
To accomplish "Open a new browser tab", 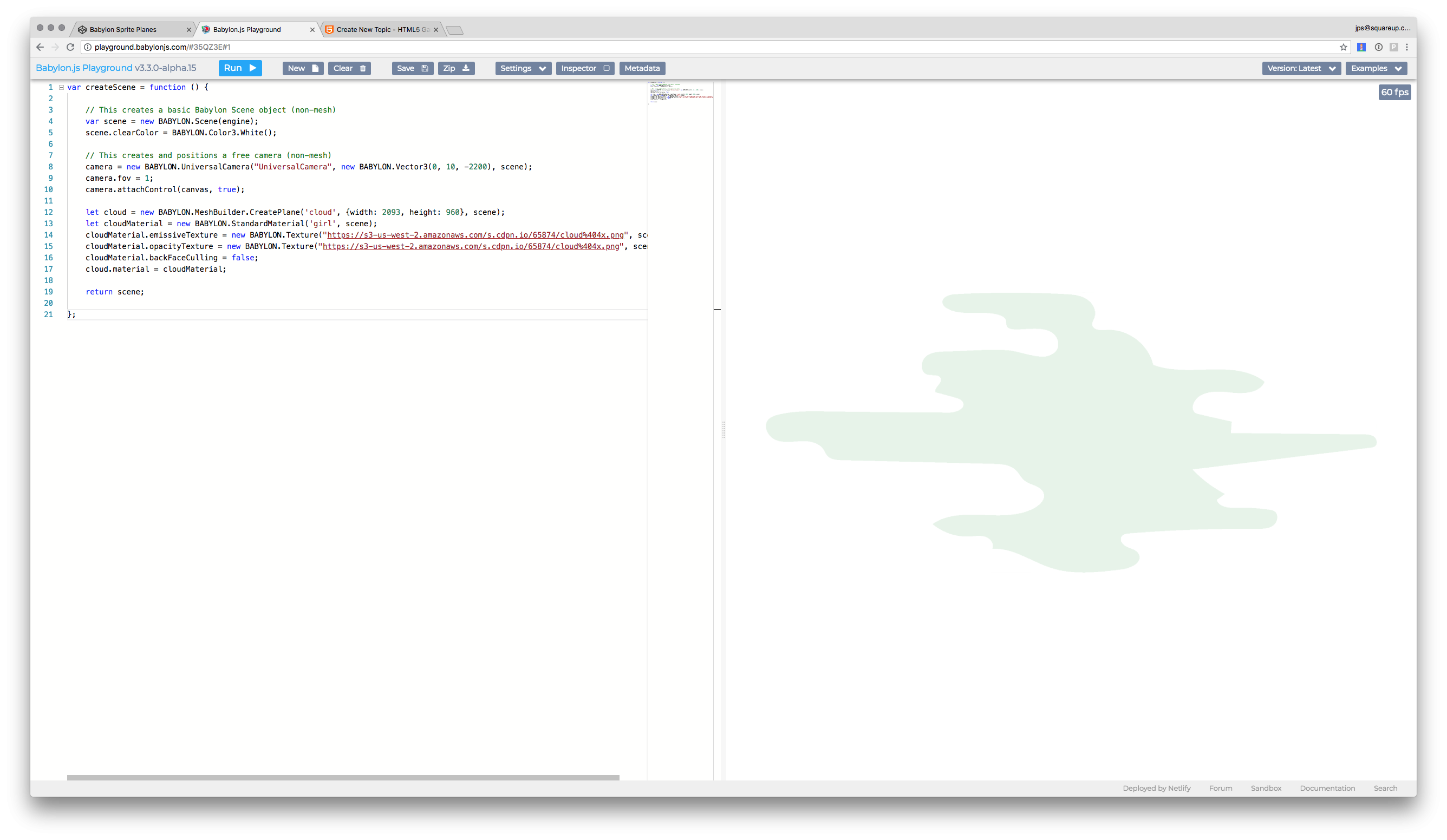I will pos(454,30).
